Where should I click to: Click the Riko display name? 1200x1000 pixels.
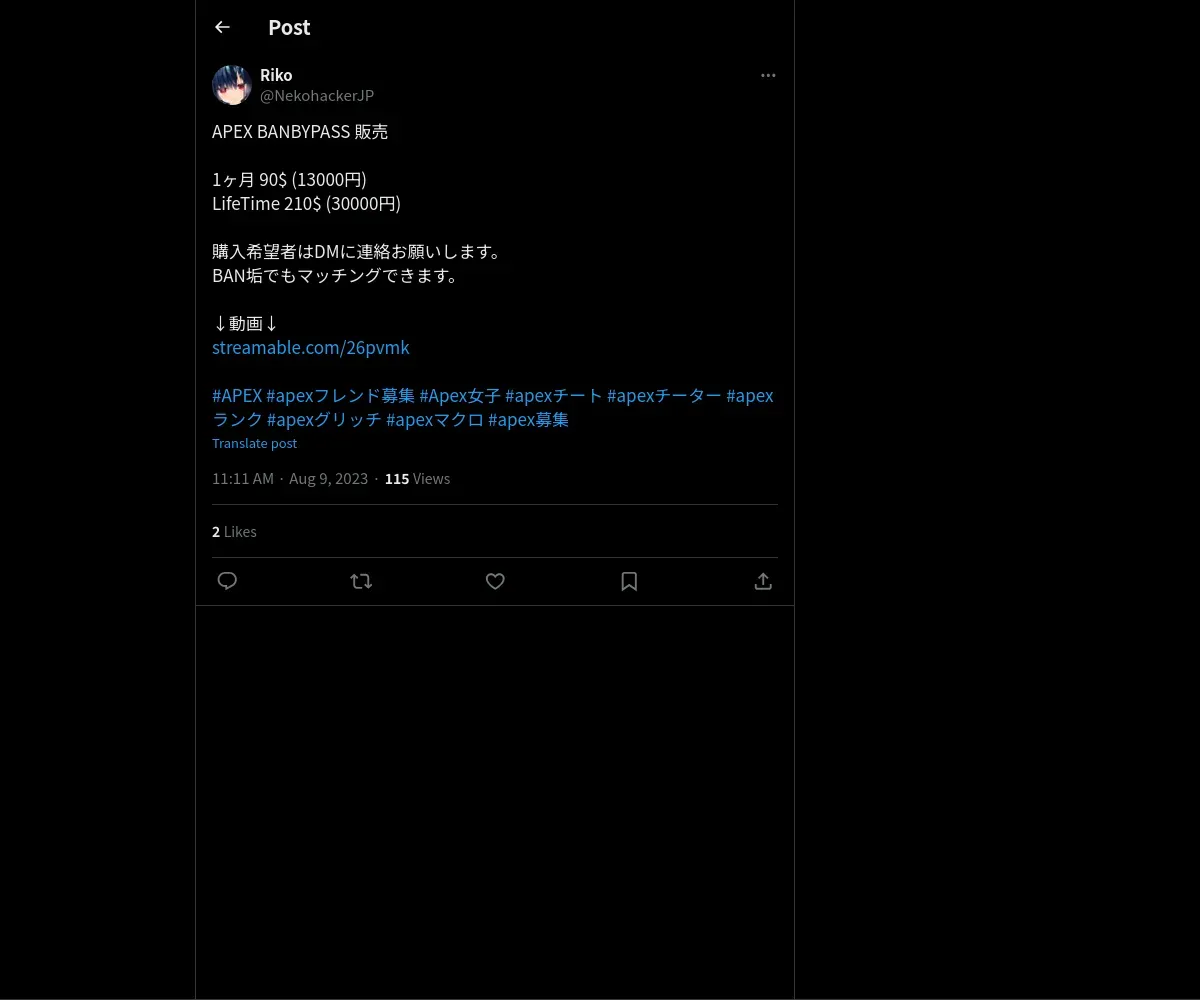276,75
